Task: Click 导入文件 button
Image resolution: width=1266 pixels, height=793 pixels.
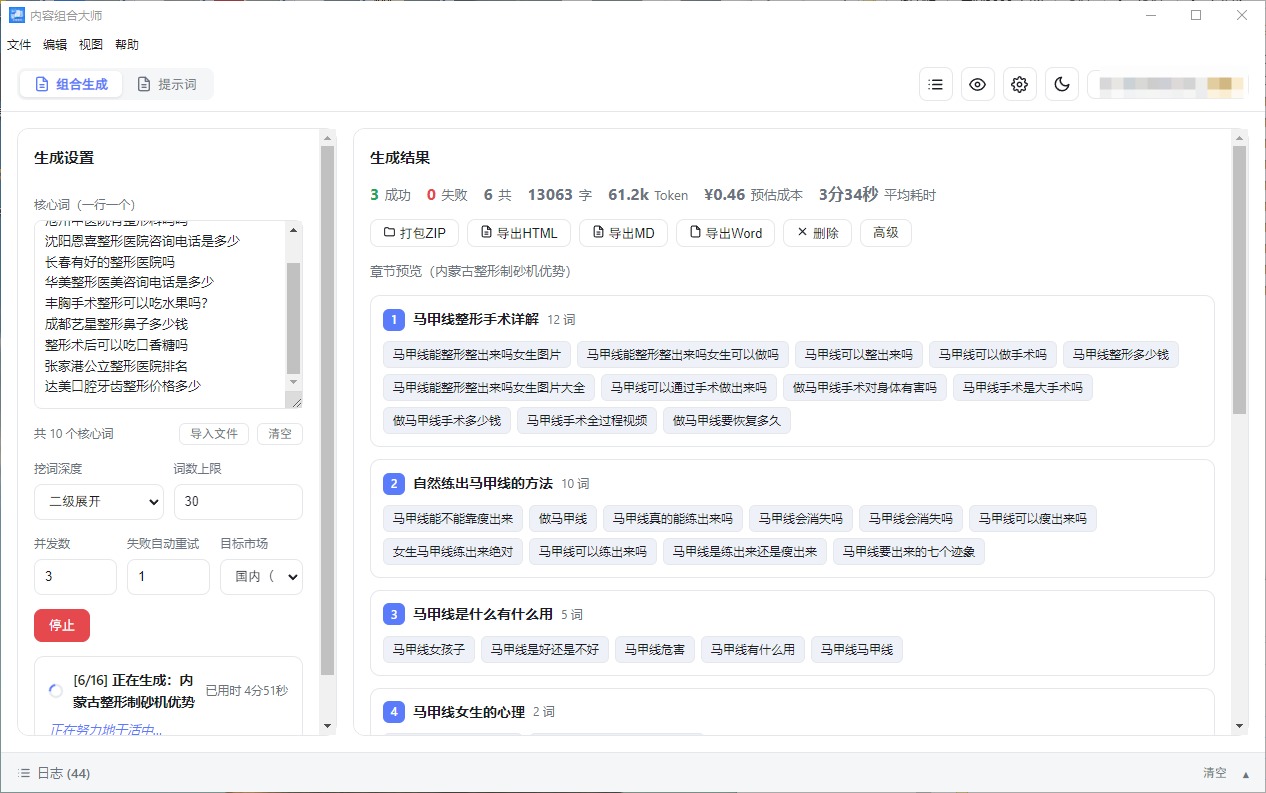Action: click(x=214, y=433)
